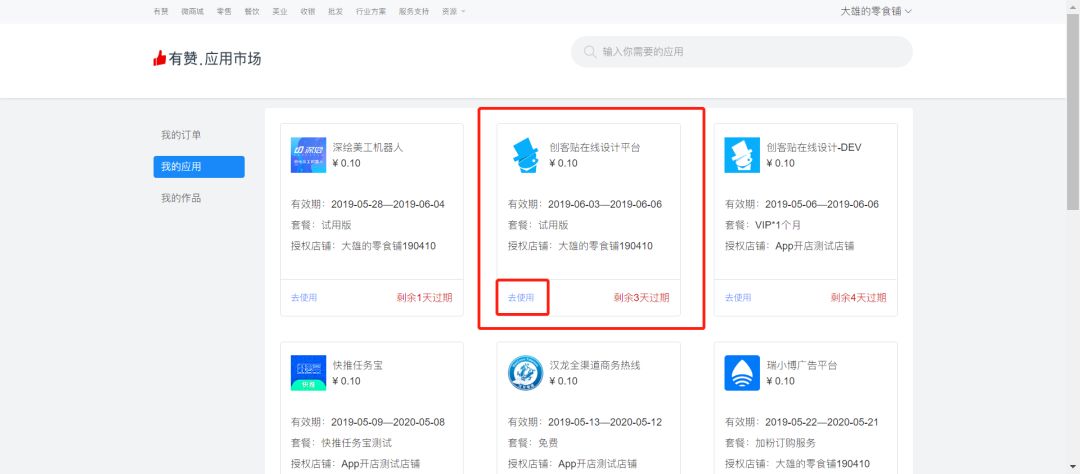Click date 2019-05-22—2020-05-21
The width and height of the screenshot is (1080, 474).
(x=822, y=422)
